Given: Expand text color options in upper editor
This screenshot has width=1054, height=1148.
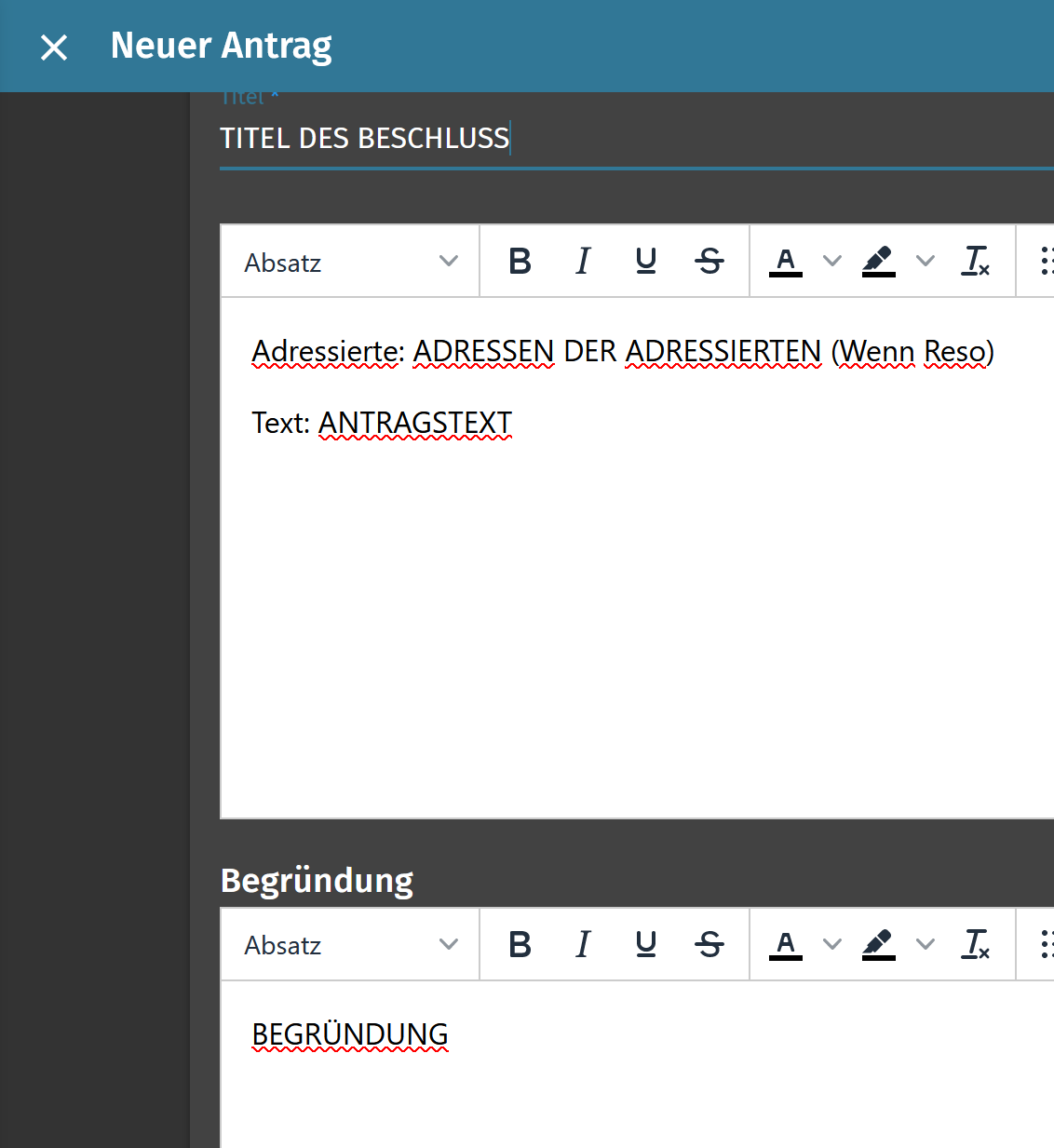Looking at the screenshot, I should pyautogui.click(x=832, y=262).
